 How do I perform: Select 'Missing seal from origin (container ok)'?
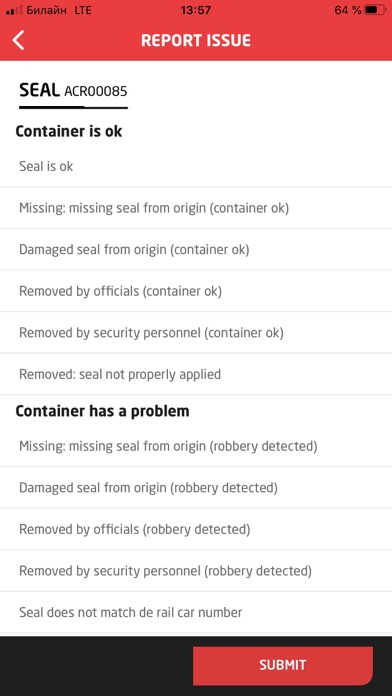(x=196, y=208)
